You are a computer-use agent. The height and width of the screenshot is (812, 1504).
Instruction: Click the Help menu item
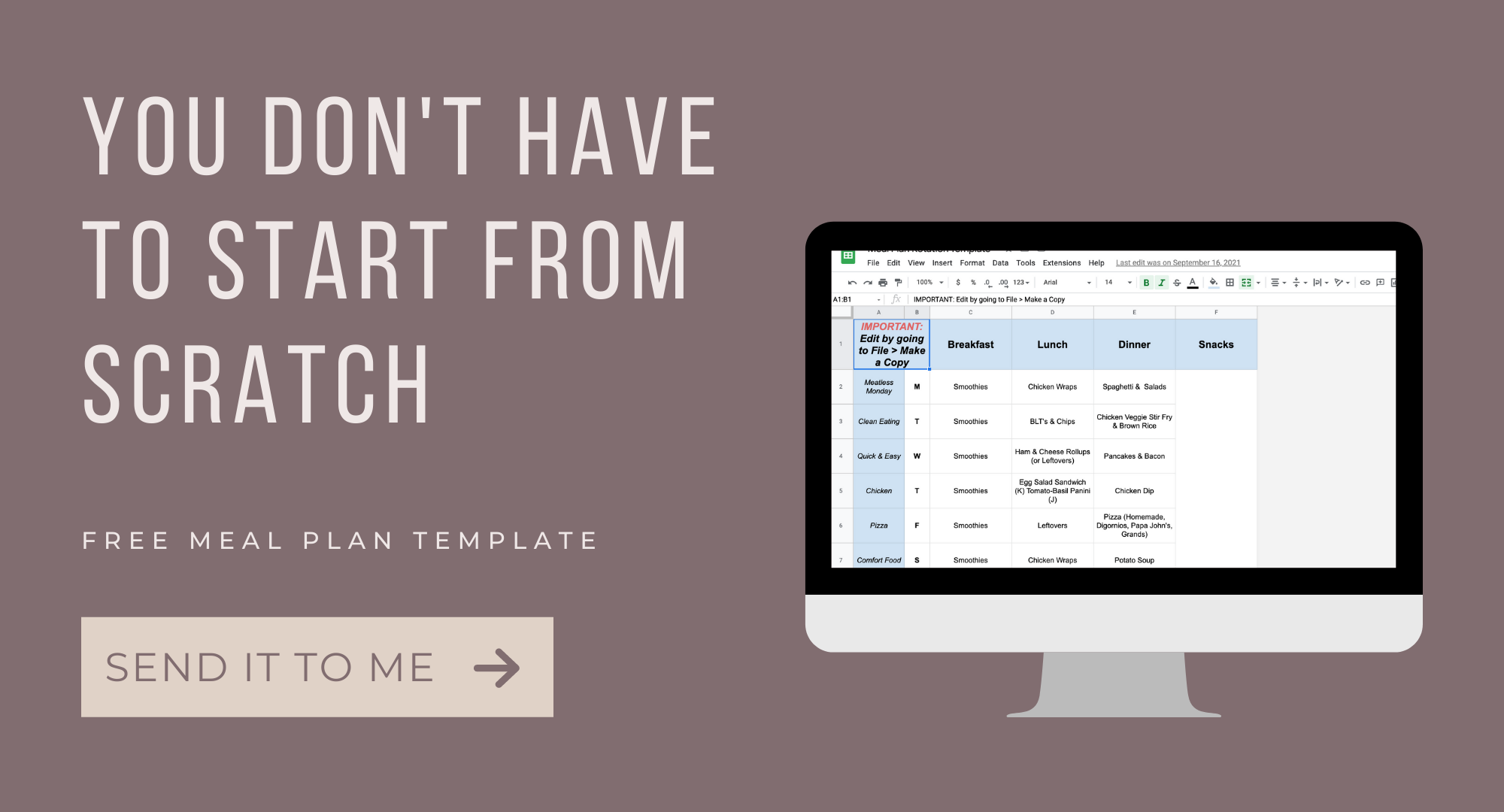[x=1098, y=262]
